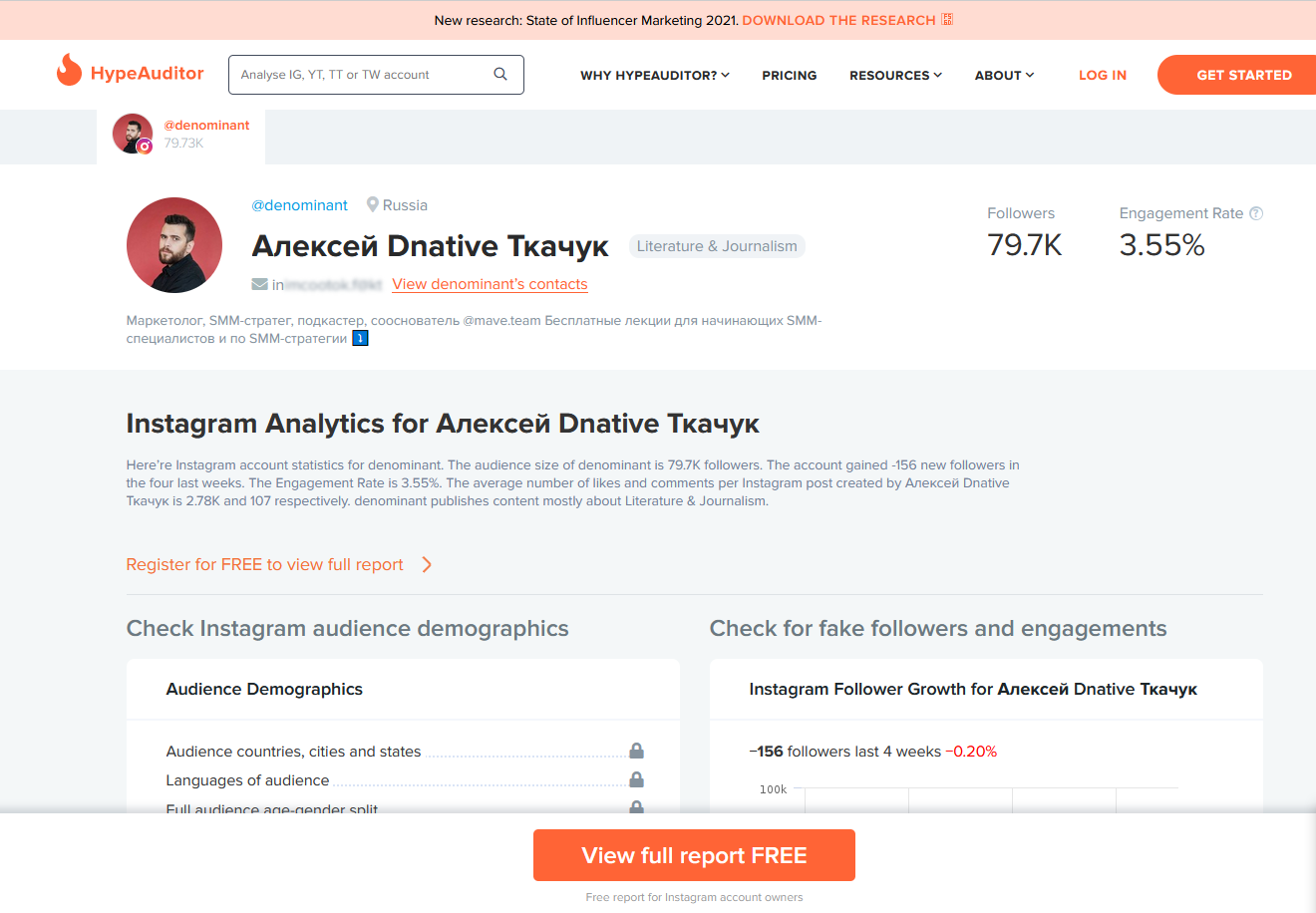
Task: Click the 79.7K followers value
Action: tap(1025, 245)
